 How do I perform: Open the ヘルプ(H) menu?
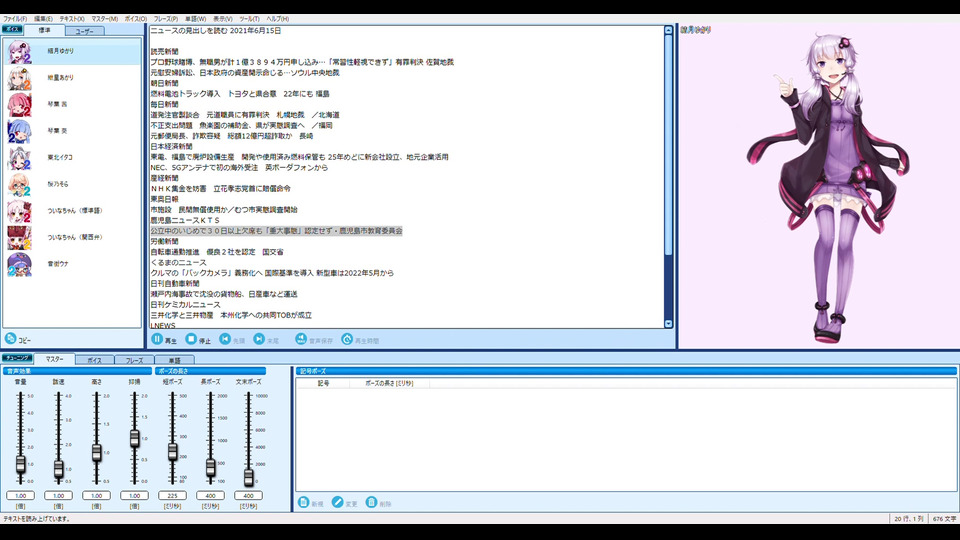[278, 19]
